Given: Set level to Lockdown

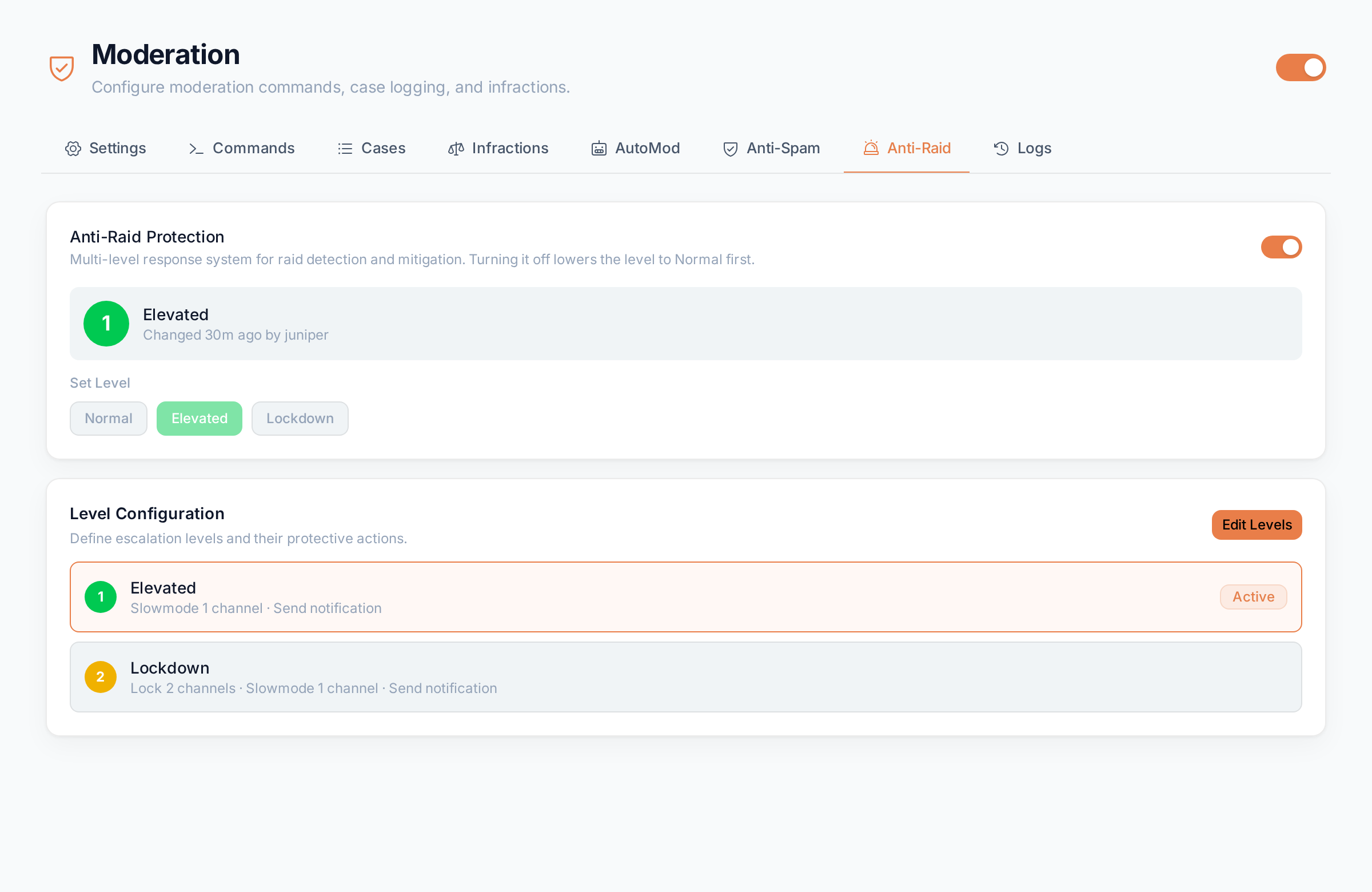Looking at the screenshot, I should click(300, 419).
